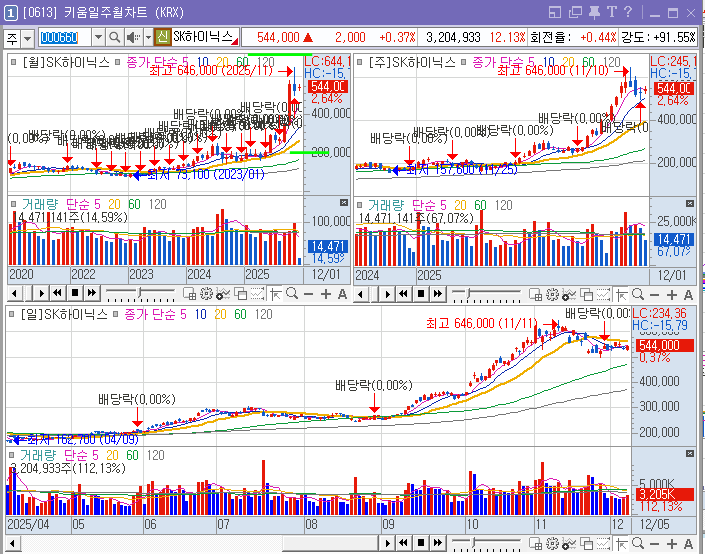Viewport: 705px width, 554px height.
Task: Toggle the weekly 거래량 volume checkbox
Action: click(x=359, y=205)
